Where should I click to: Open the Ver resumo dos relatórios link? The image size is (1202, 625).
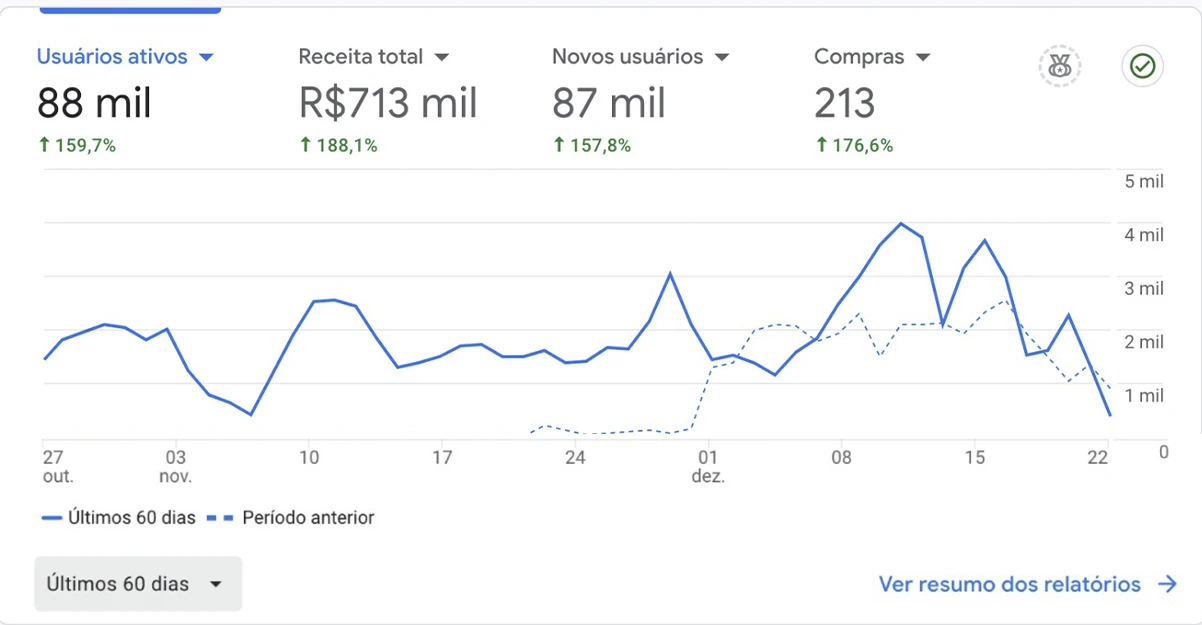[1027, 584]
